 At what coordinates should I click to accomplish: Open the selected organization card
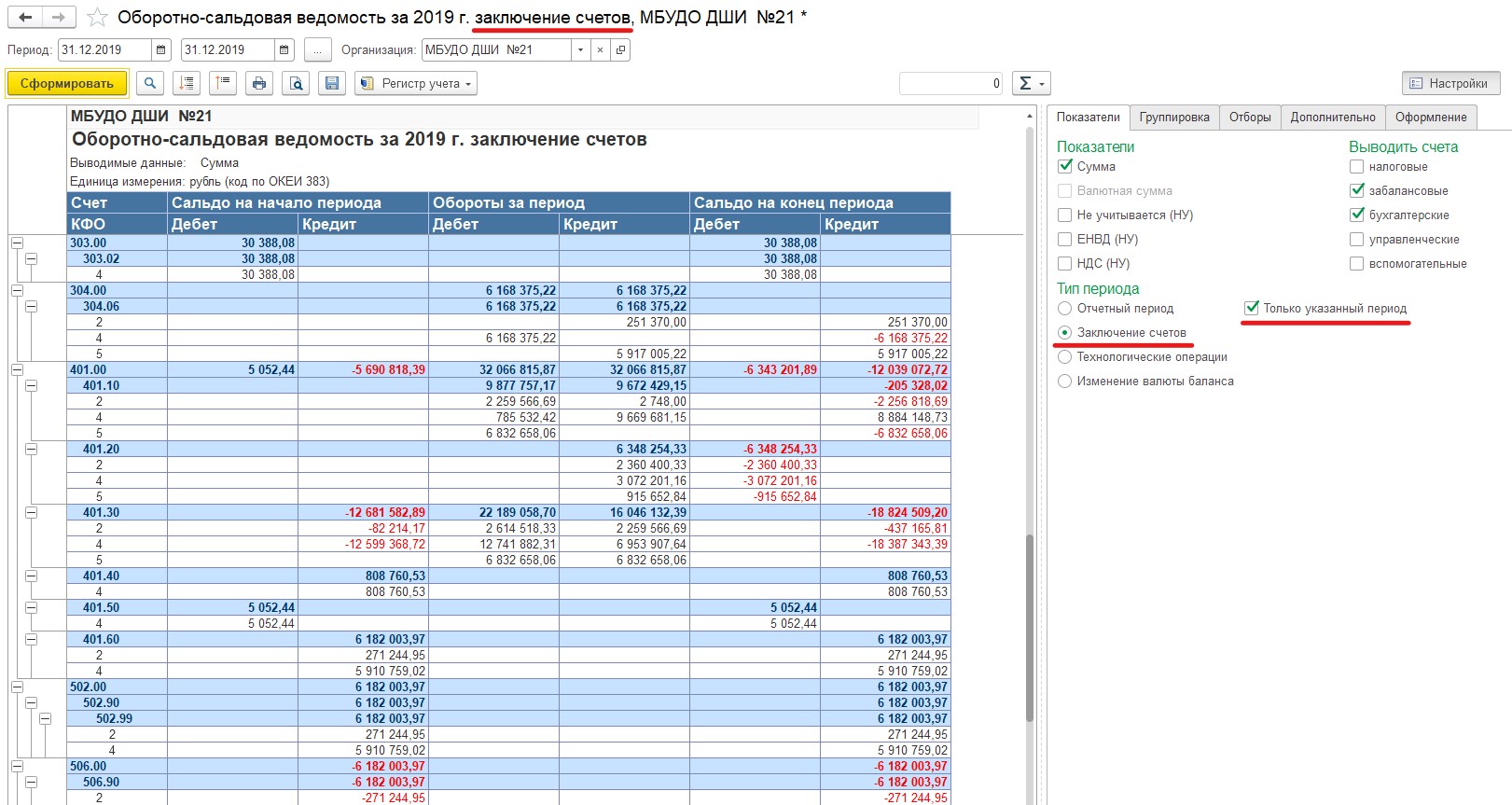(620, 50)
